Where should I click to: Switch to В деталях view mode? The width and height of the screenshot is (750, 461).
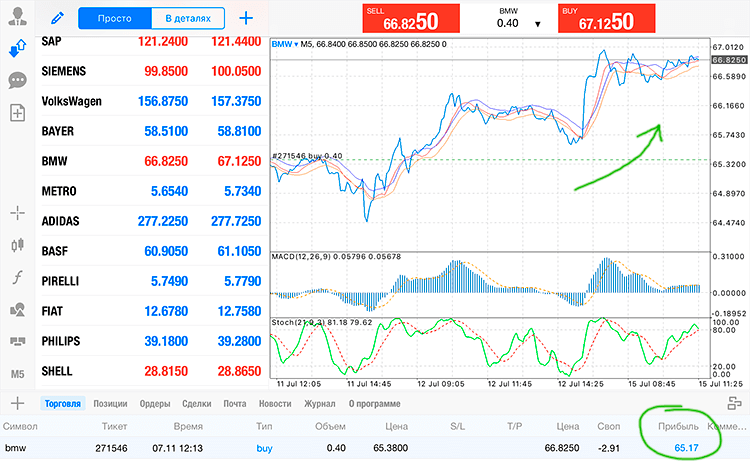point(188,18)
